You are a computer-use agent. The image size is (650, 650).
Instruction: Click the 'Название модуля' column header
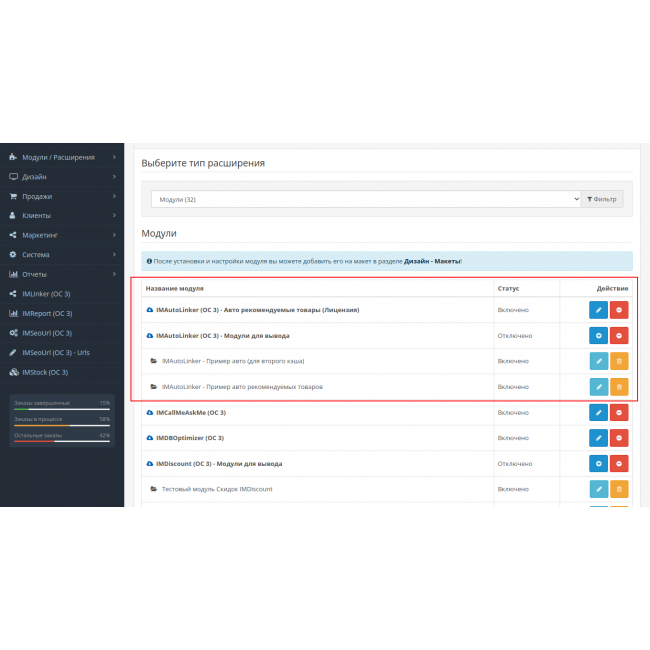pyautogui.click(x=175, y=288)
